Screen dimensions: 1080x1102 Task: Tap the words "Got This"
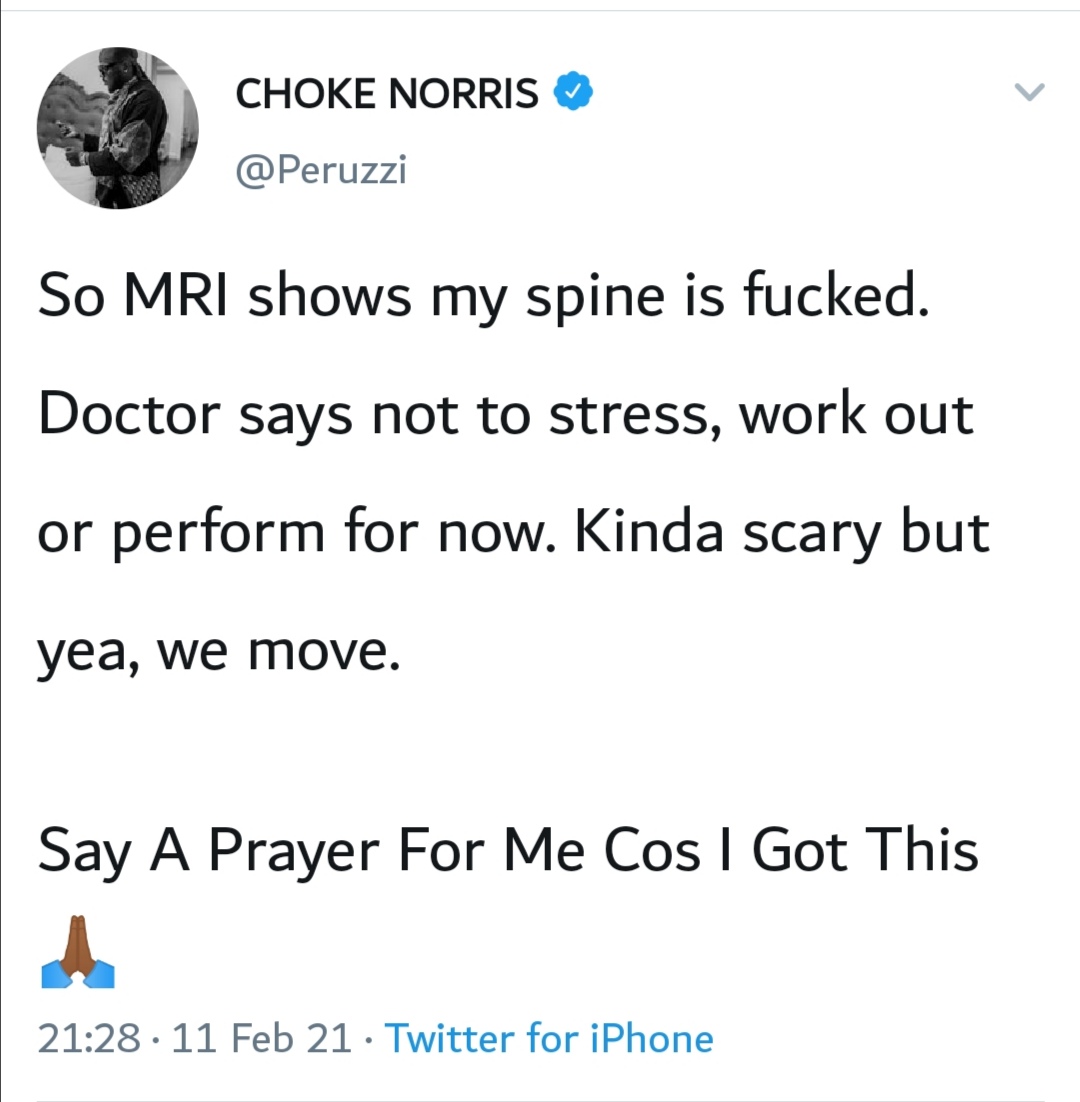pos(864,849)
